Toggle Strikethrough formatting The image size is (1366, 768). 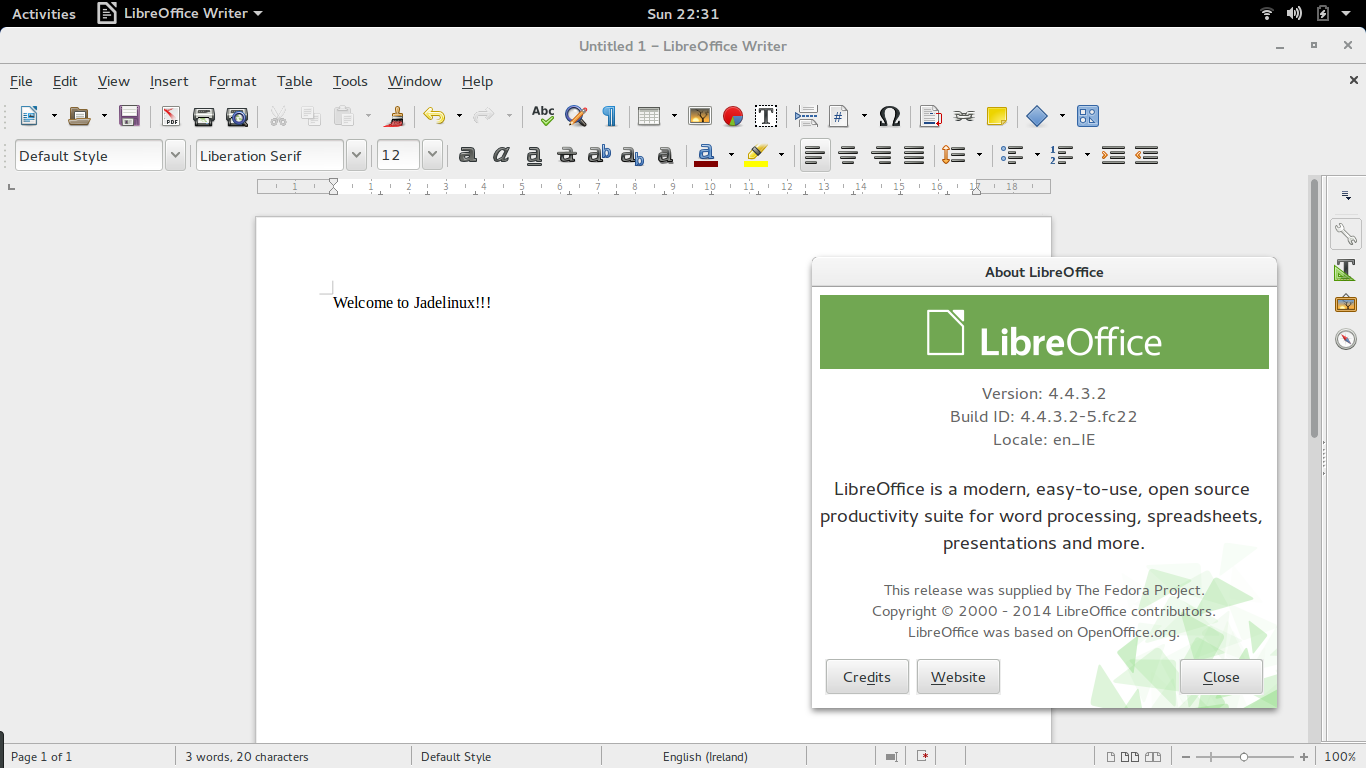coord(567,155)
